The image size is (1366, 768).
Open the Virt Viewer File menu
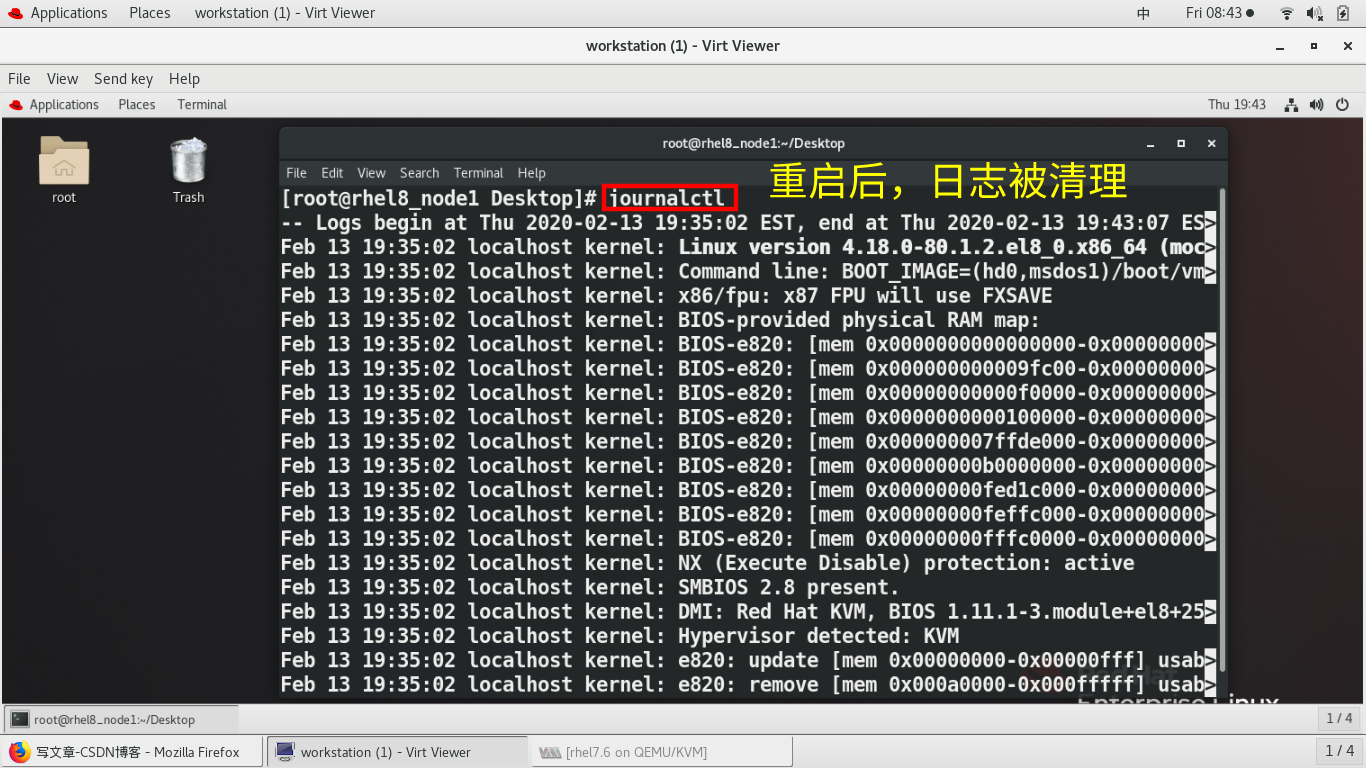[x=19, y=79]
